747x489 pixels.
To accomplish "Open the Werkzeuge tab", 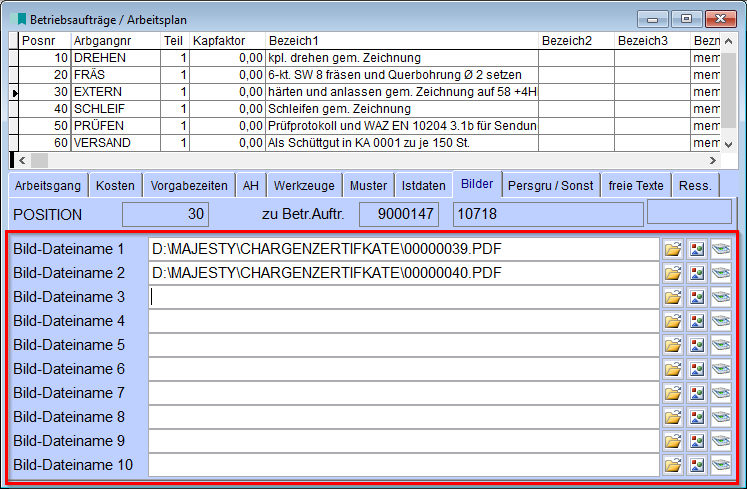I will [303, 186].
